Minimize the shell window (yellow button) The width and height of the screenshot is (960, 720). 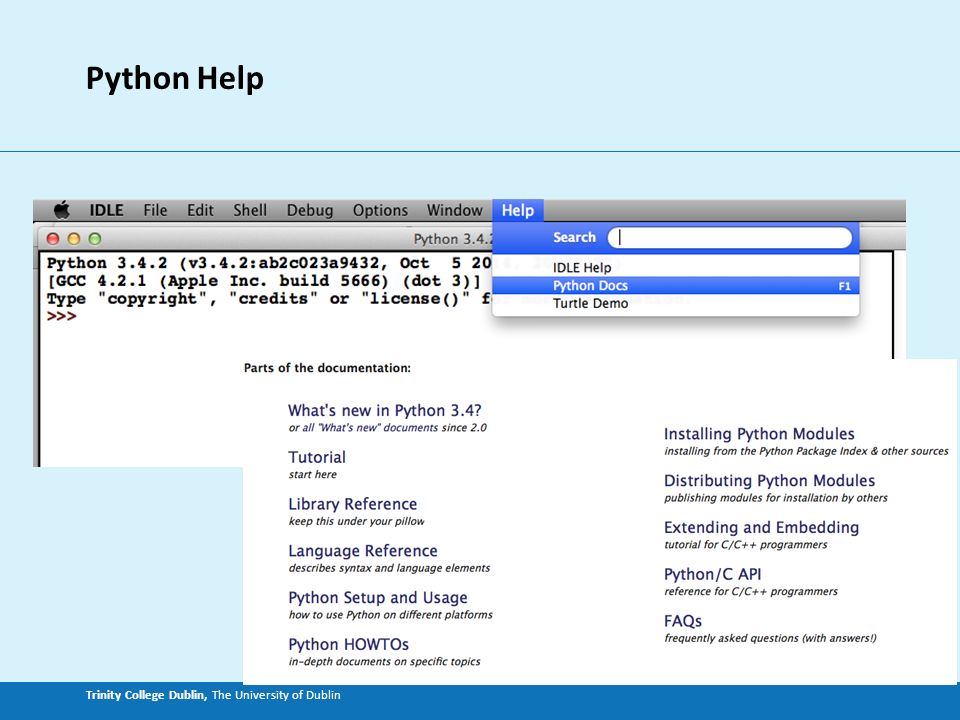pos(74,239)
